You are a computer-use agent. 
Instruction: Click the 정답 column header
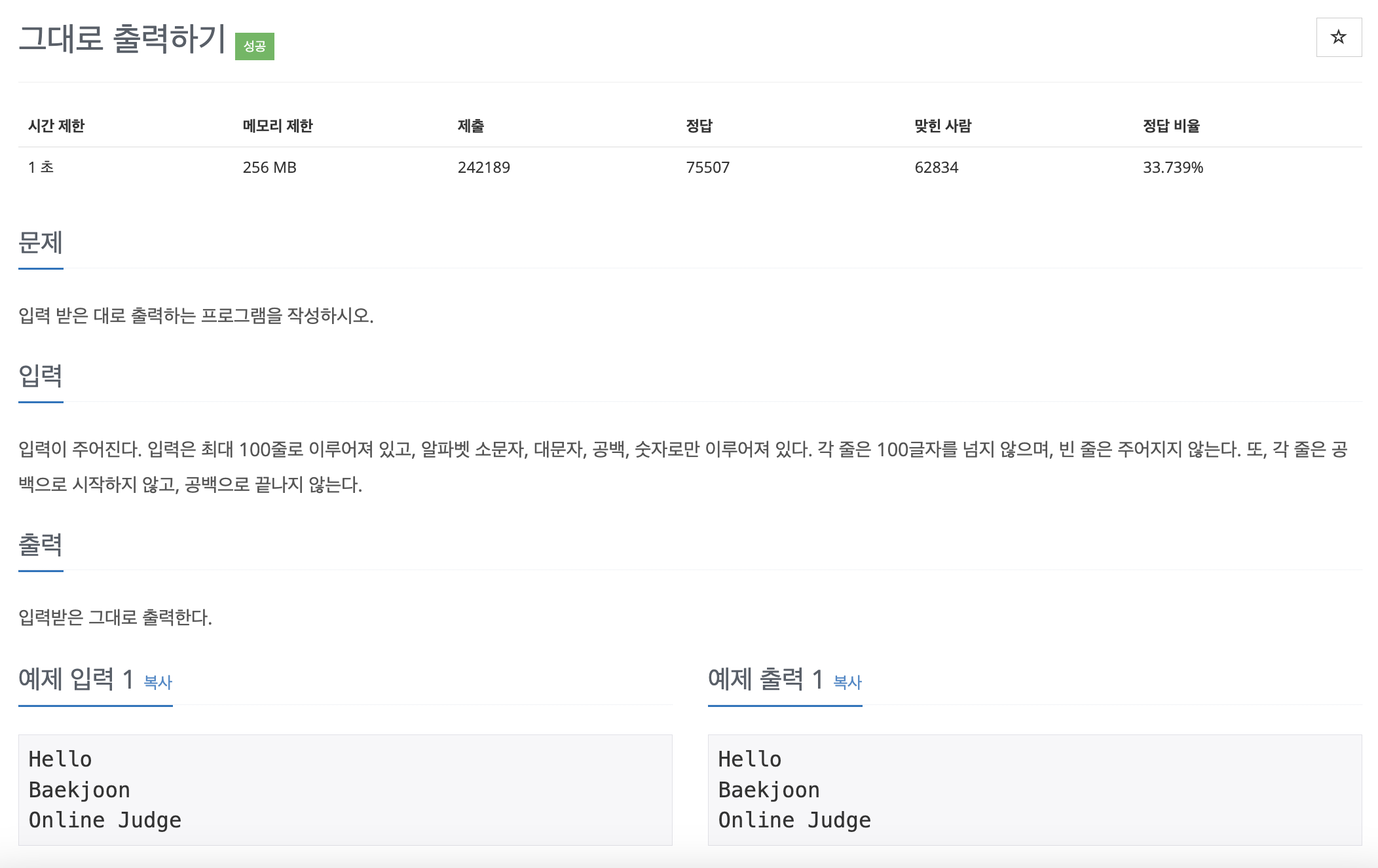[x=699, y=126]
